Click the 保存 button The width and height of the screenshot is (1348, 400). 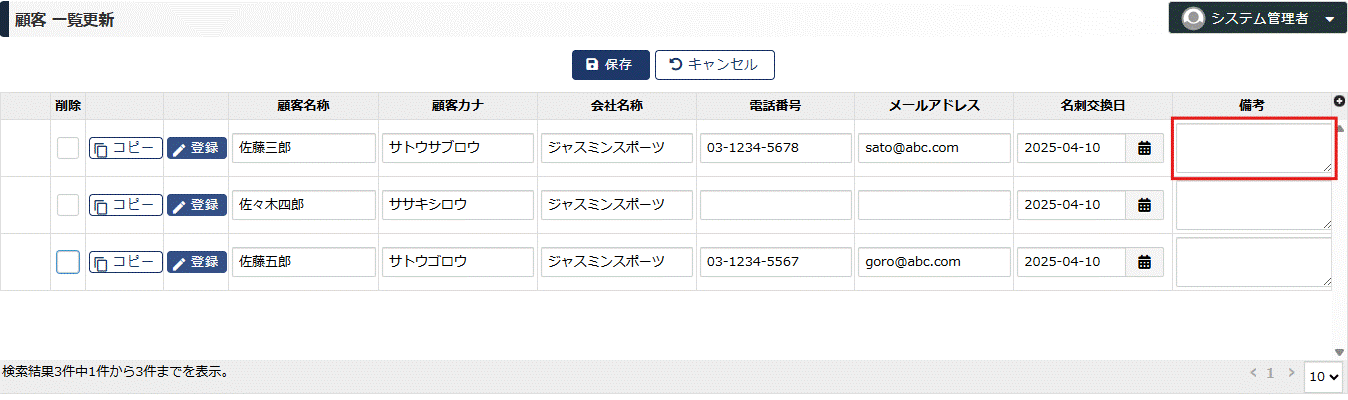coord(610,64)
